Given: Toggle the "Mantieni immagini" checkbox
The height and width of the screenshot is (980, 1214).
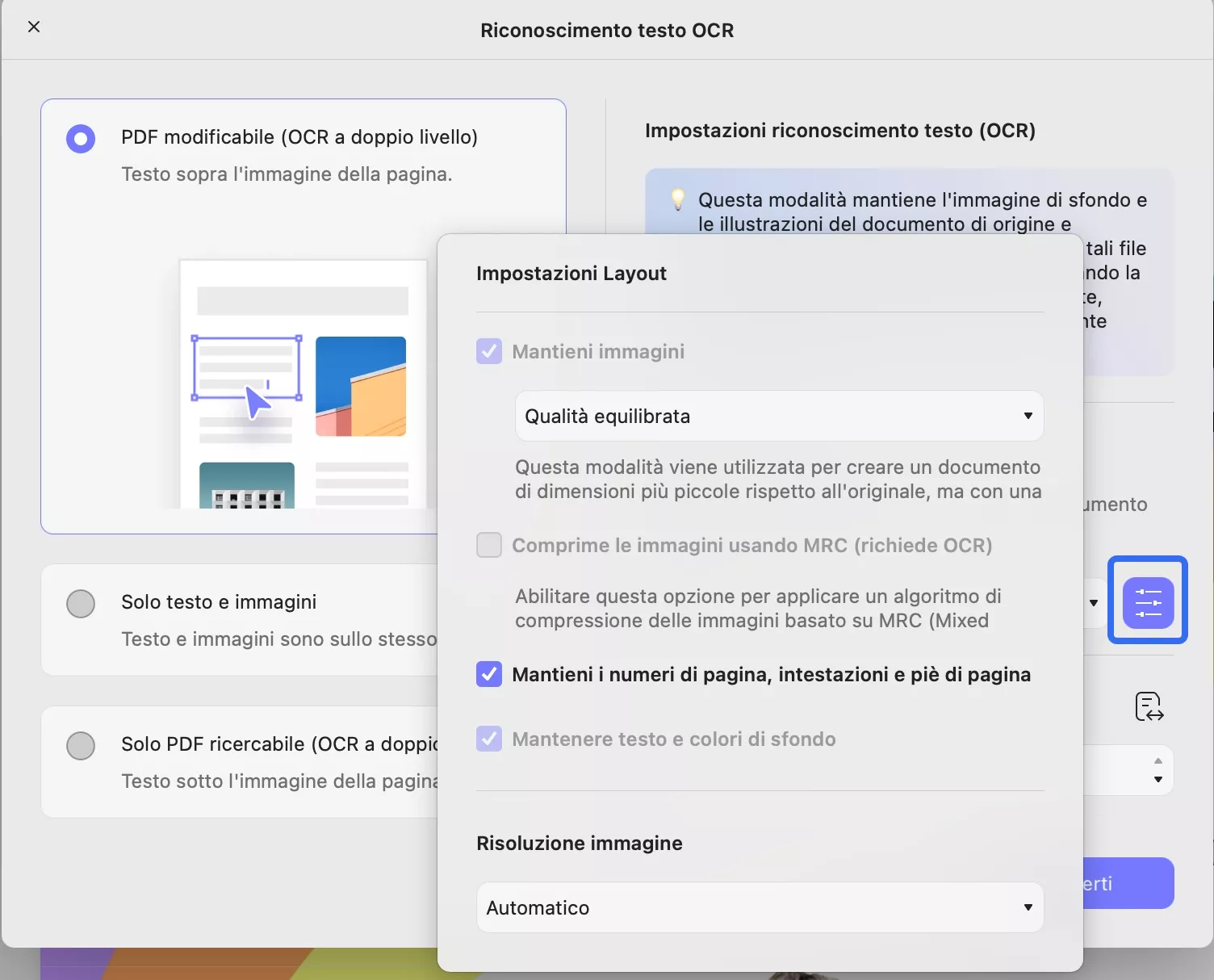Looking at the screenshot, I should click(488, 351).
